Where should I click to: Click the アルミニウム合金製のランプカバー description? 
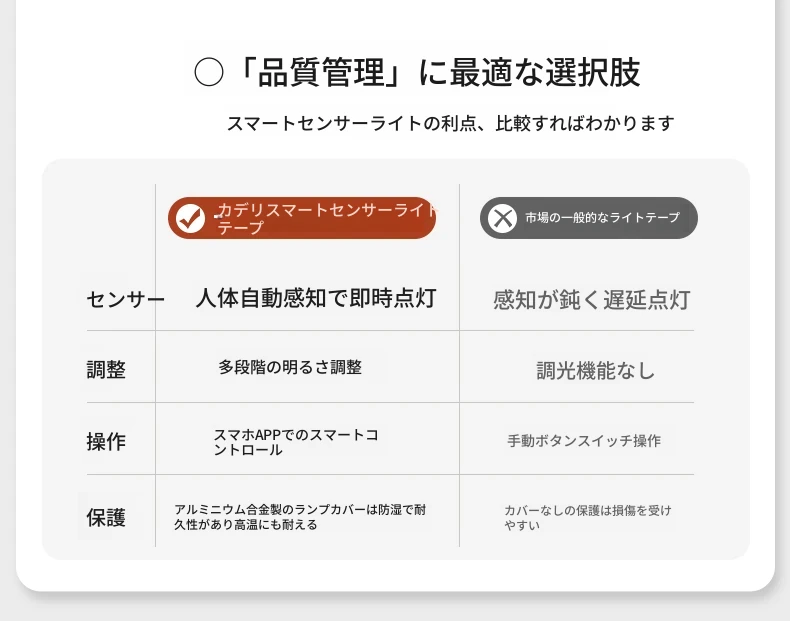click(x=300, y=517)
